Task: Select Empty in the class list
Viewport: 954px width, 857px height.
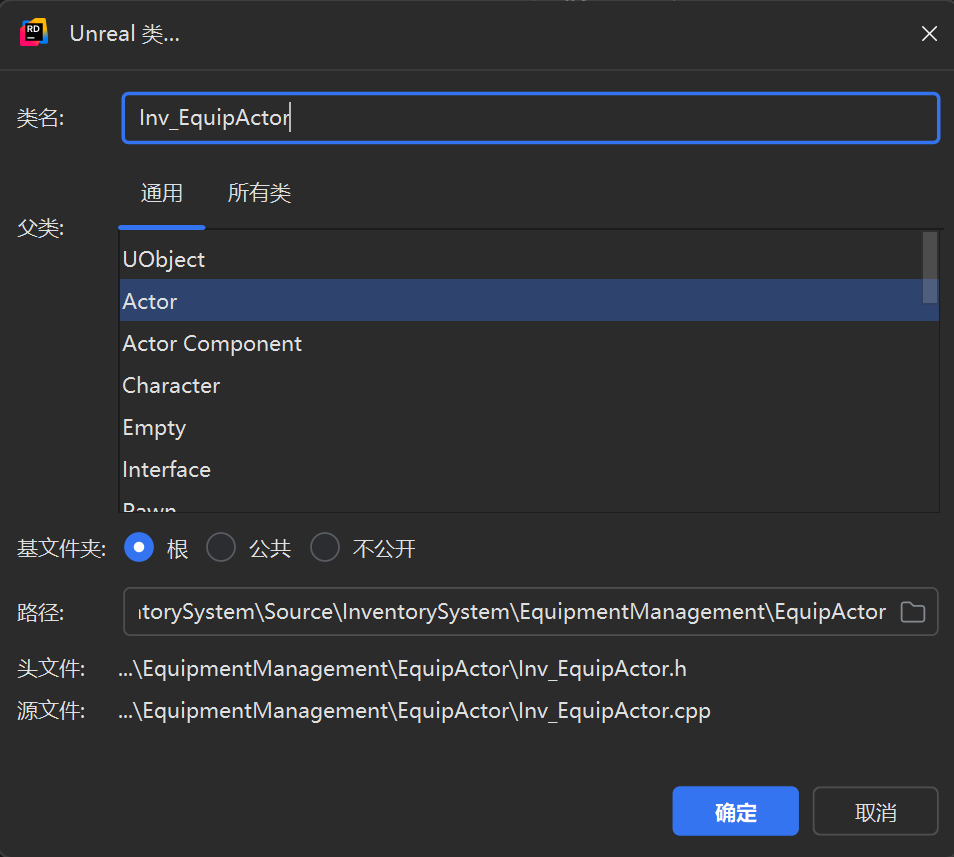Action: point(154,427)
